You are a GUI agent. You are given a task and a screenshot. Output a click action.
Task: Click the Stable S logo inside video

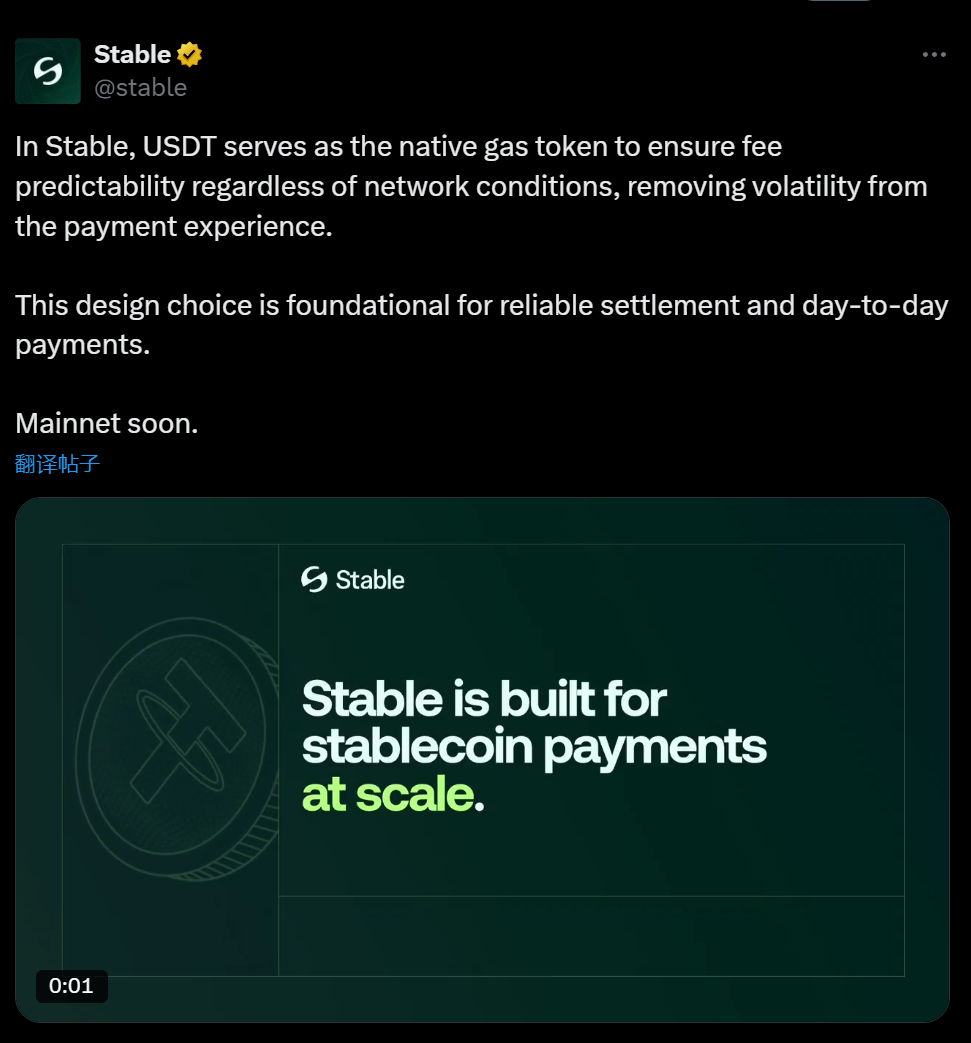(x=314, y=580)
